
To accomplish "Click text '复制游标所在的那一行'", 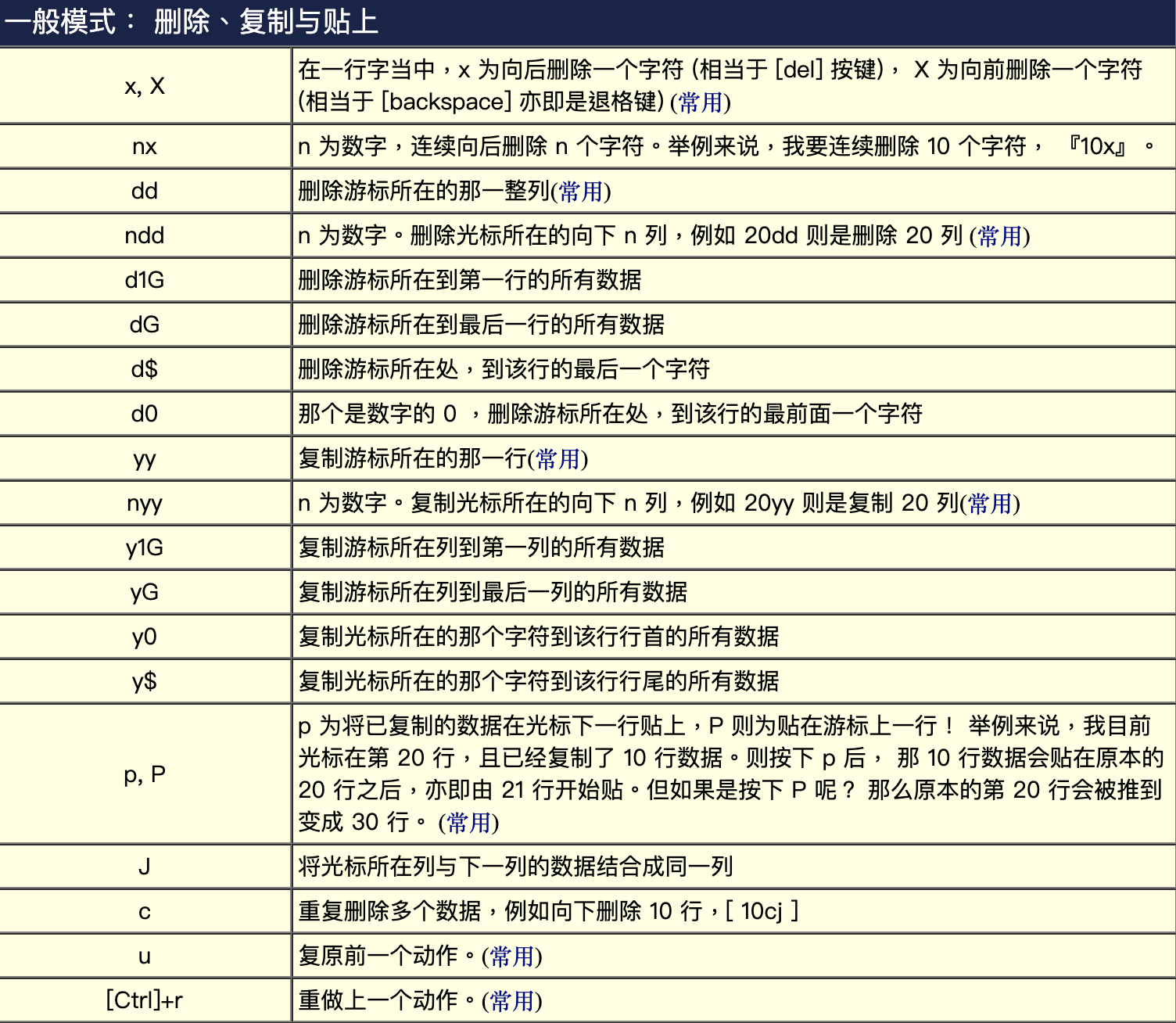I will tap(413, 458).
